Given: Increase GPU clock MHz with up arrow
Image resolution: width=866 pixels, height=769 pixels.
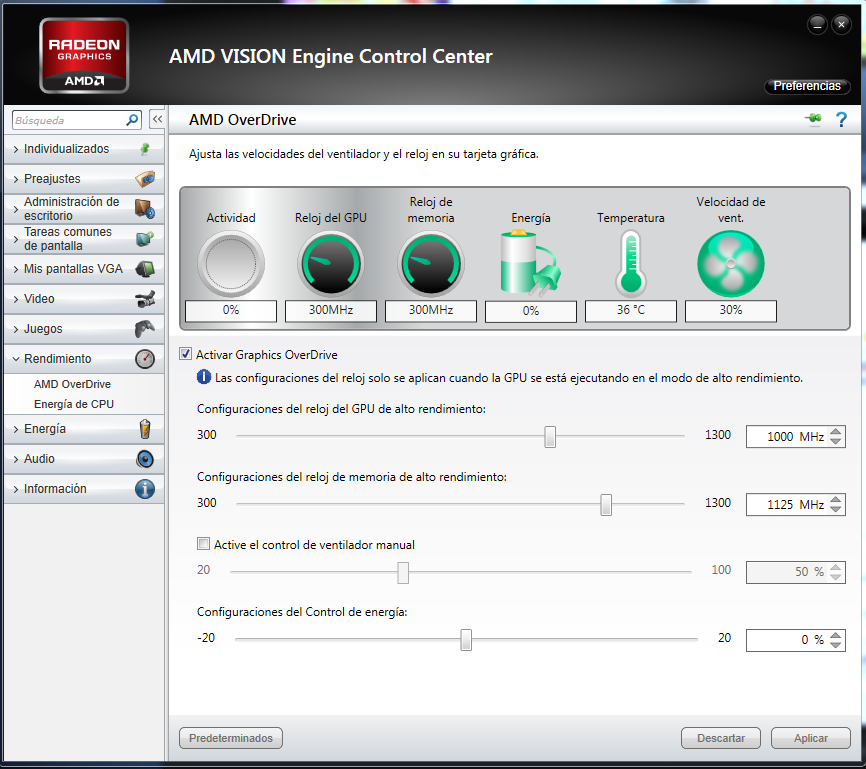Looking at the screenshot, I should [836, 431].
